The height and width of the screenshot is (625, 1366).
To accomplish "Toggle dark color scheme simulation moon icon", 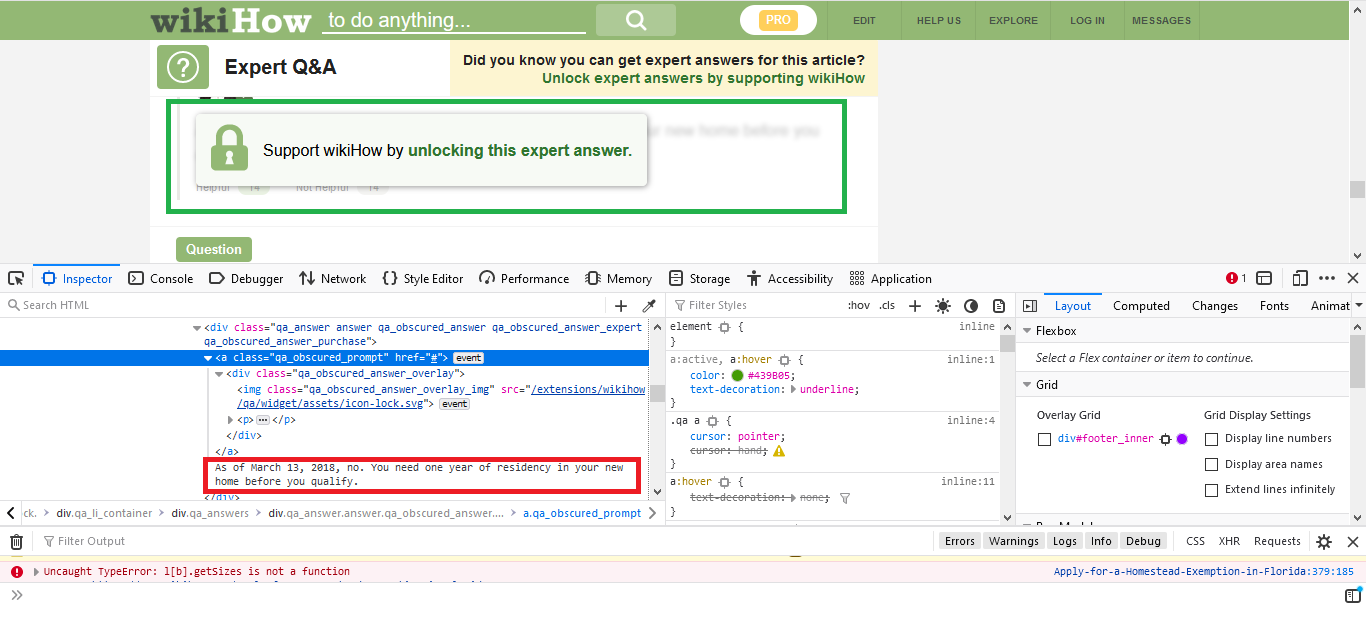I will (971, 306).
